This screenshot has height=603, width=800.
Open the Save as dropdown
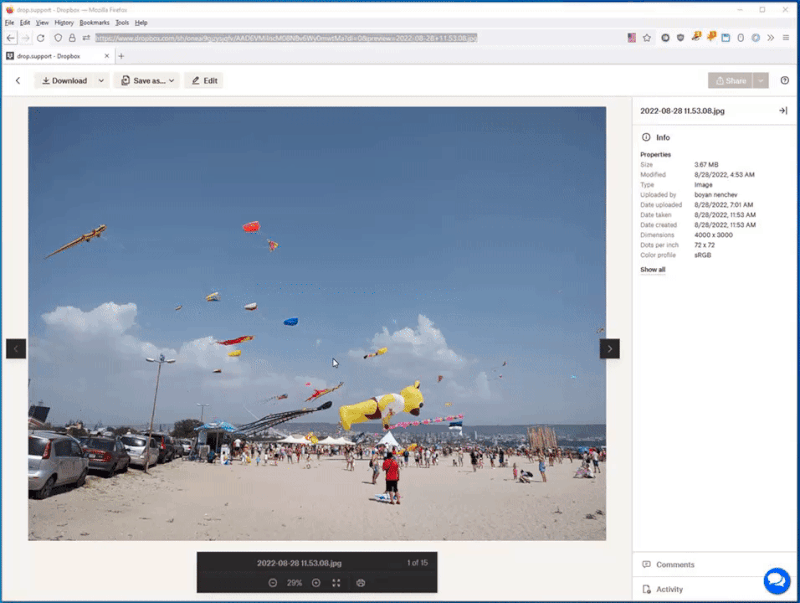pyautogui.click(x=149, y=81)
